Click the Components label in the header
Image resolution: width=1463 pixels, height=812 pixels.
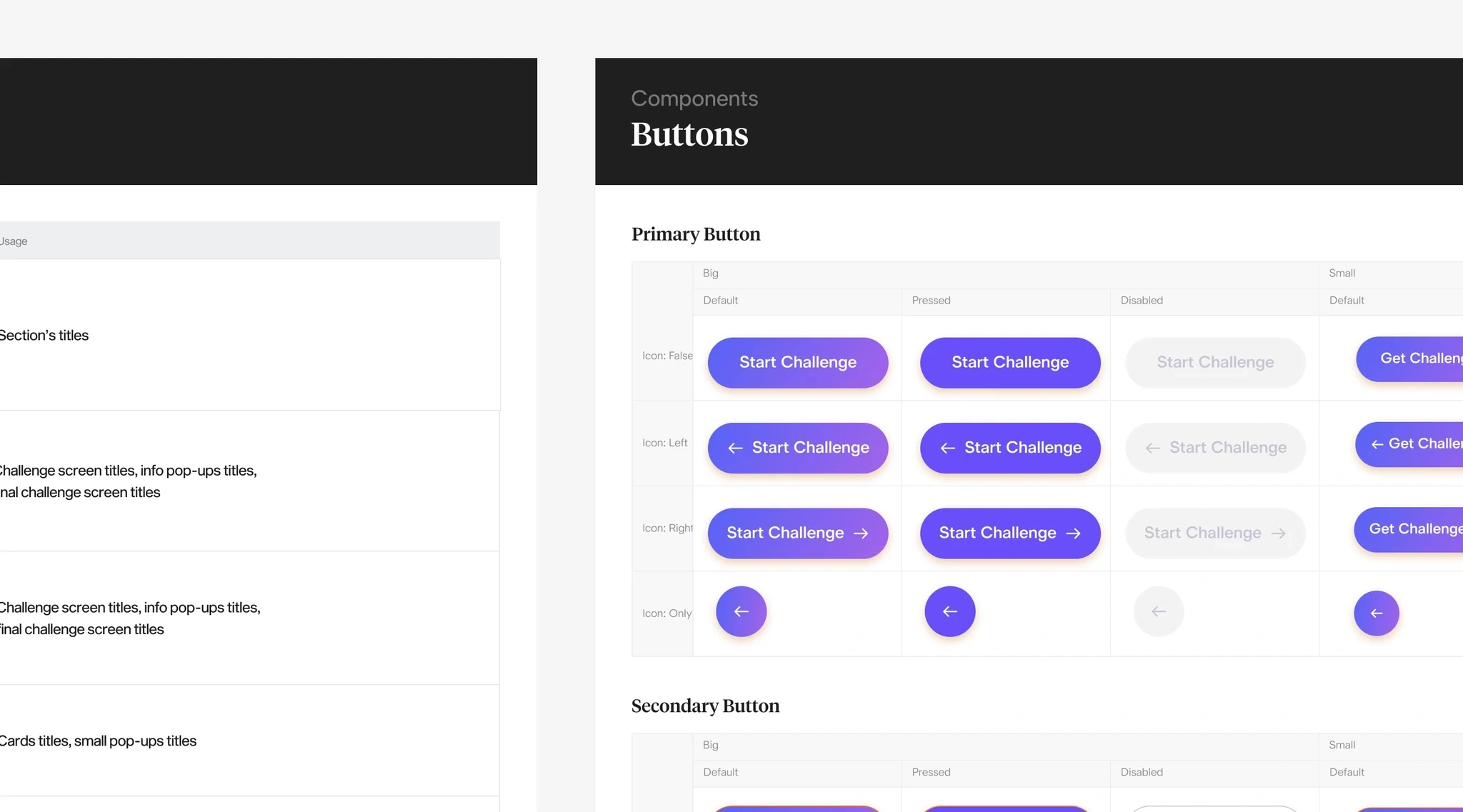click(x=694, y=99)
